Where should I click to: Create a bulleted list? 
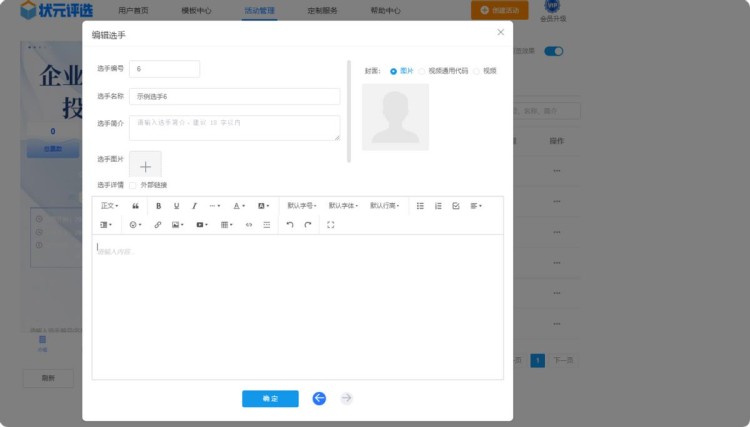click(x=420, y=206)
